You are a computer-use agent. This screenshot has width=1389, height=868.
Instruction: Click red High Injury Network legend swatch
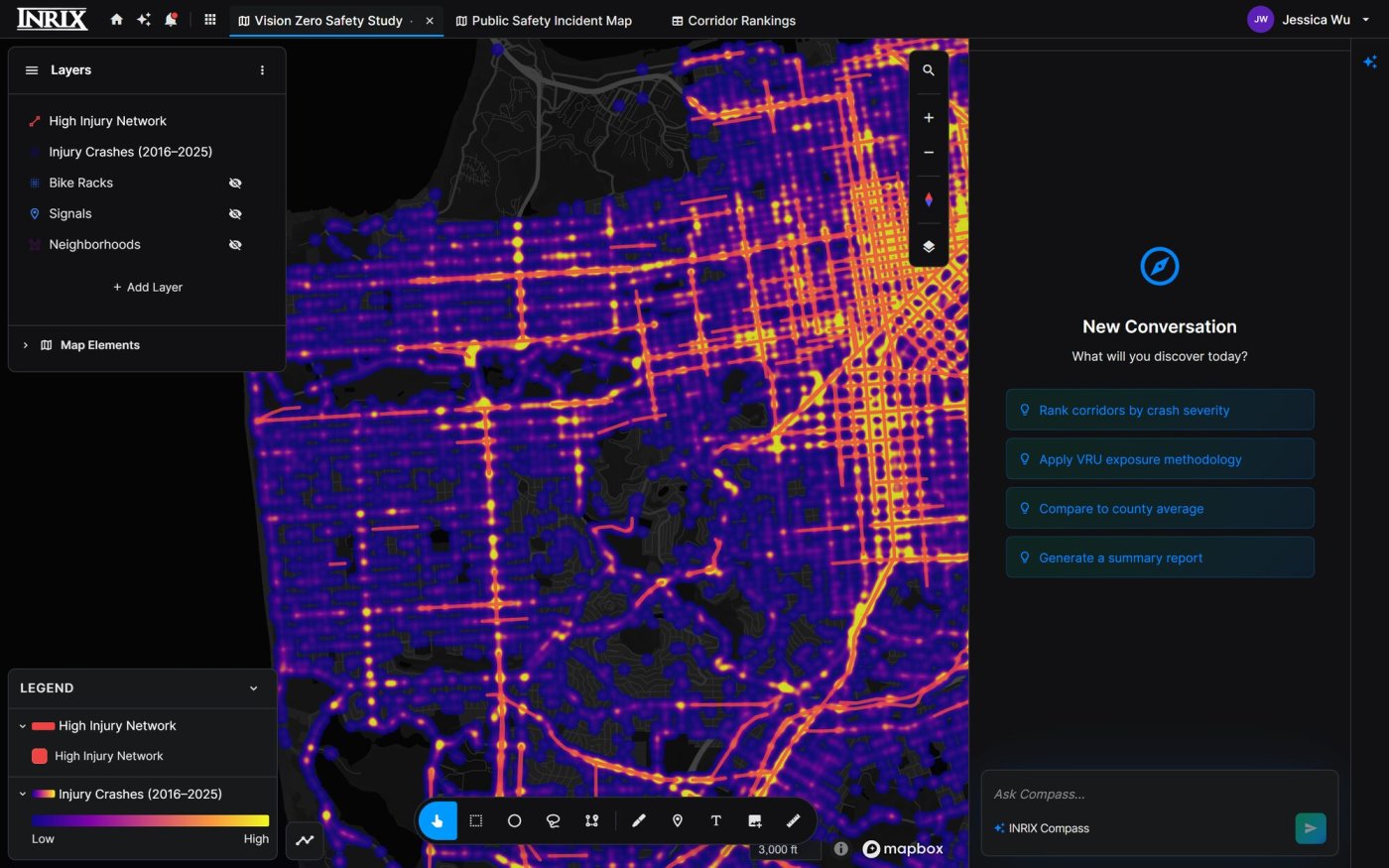tap(40, 756)
